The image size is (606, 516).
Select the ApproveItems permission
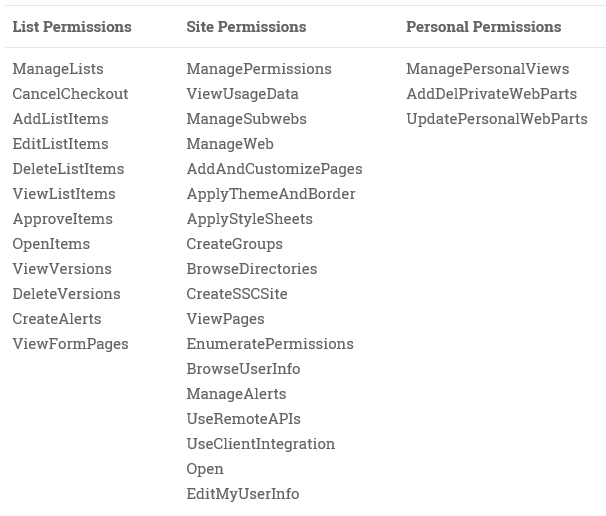(x=63, y=219)
